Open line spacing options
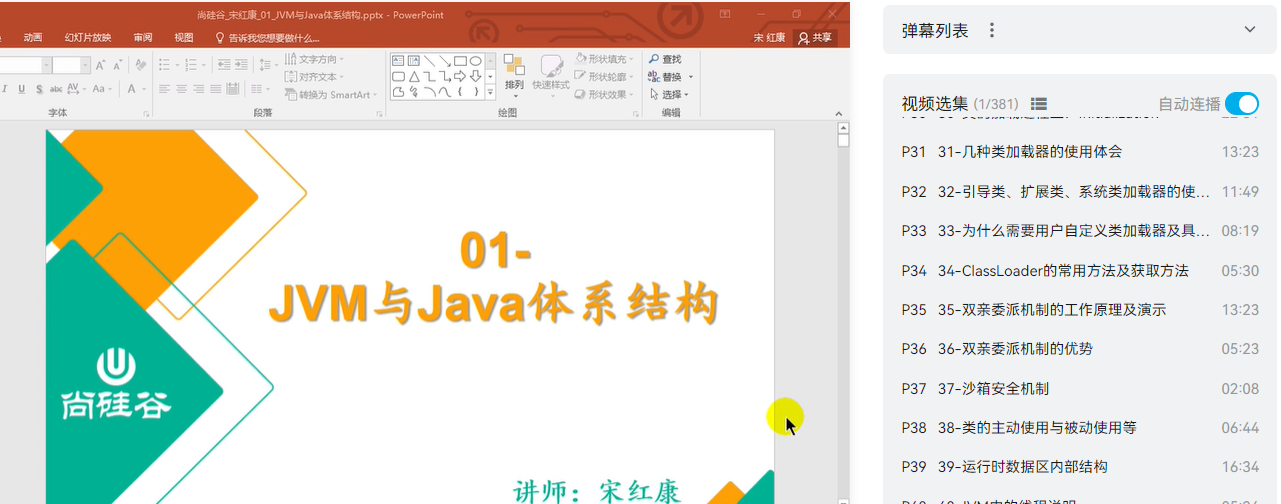This screenshot has height=504, width=1281. point(268,64)
